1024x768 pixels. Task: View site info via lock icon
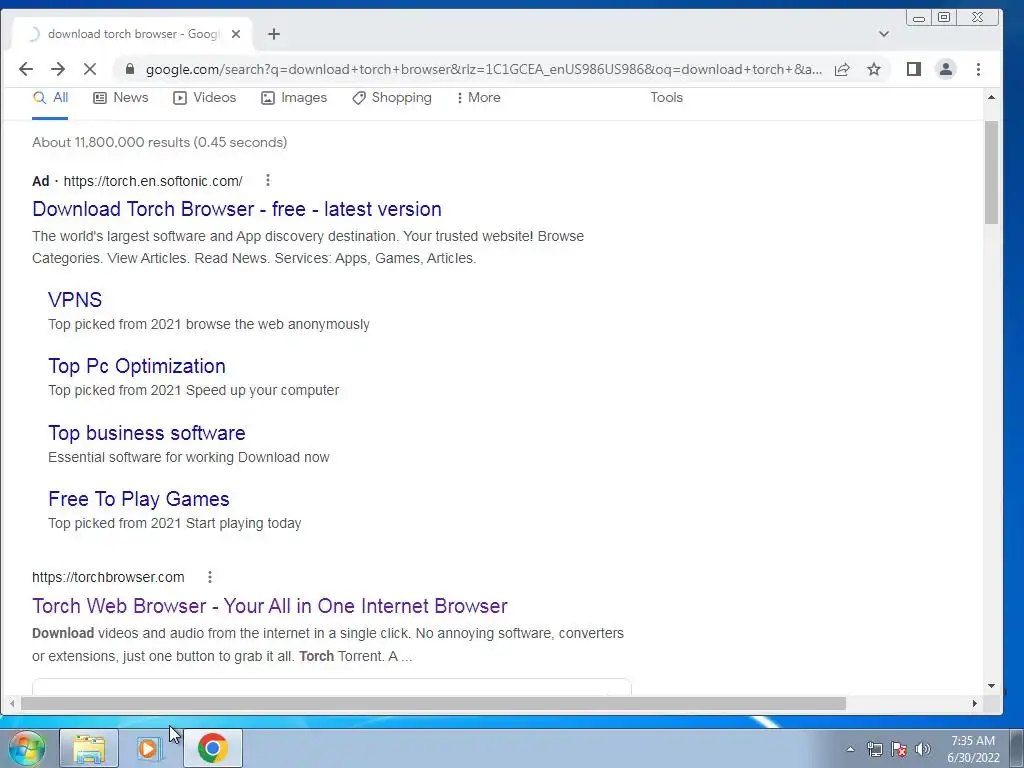(130, 69)
